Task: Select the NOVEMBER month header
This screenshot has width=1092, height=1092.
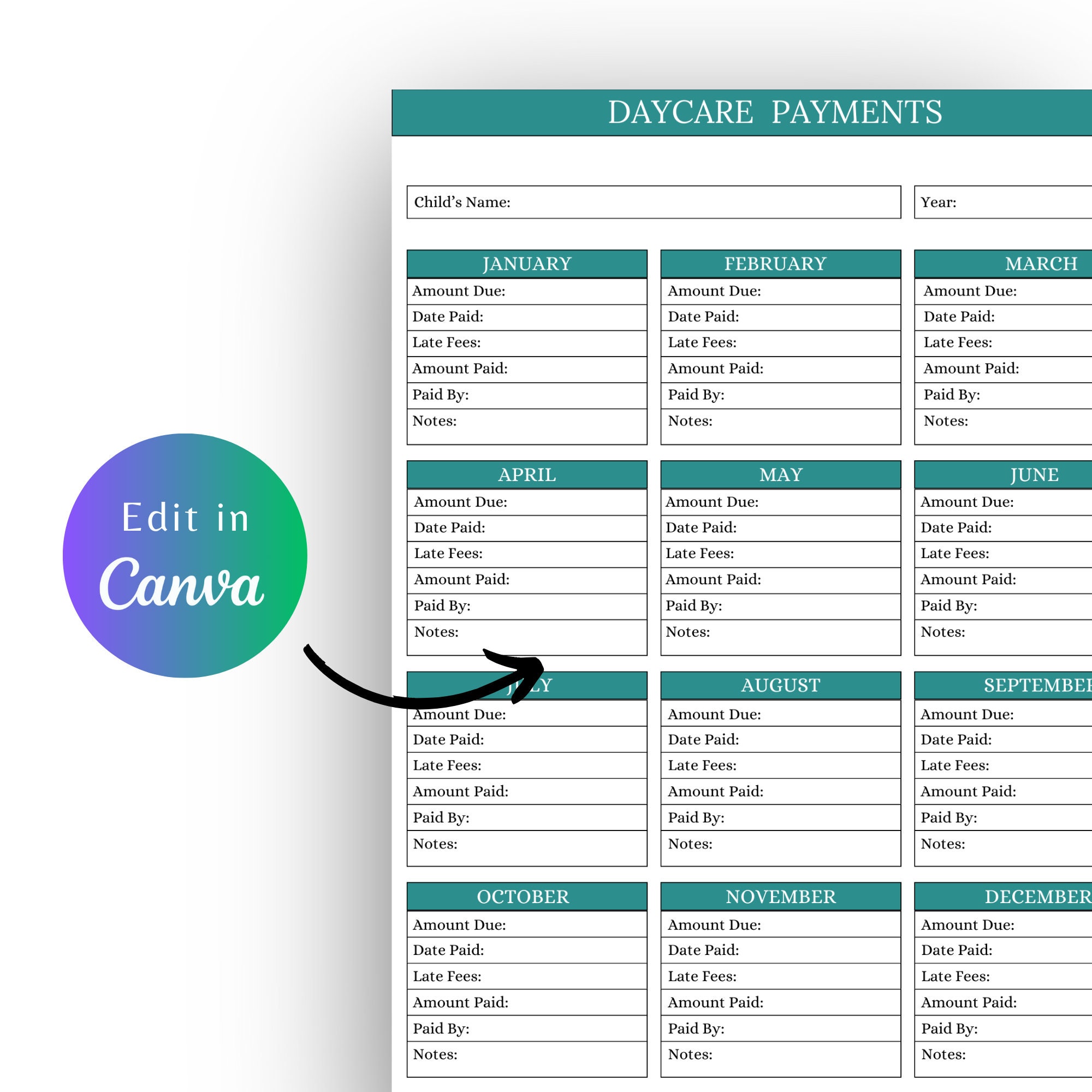Action: coord(781,897)
